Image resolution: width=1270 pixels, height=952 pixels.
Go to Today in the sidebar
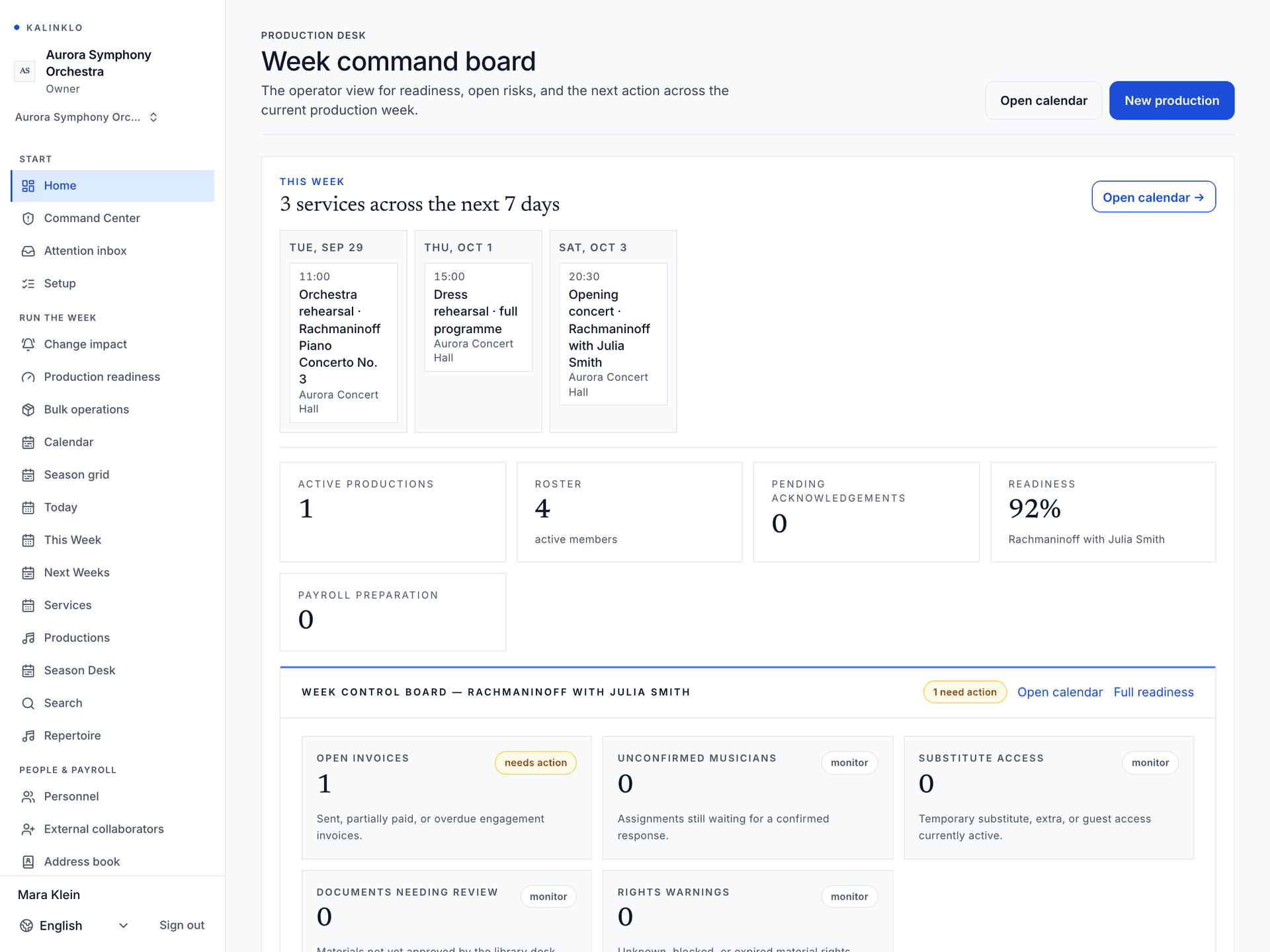coord(112,508)
